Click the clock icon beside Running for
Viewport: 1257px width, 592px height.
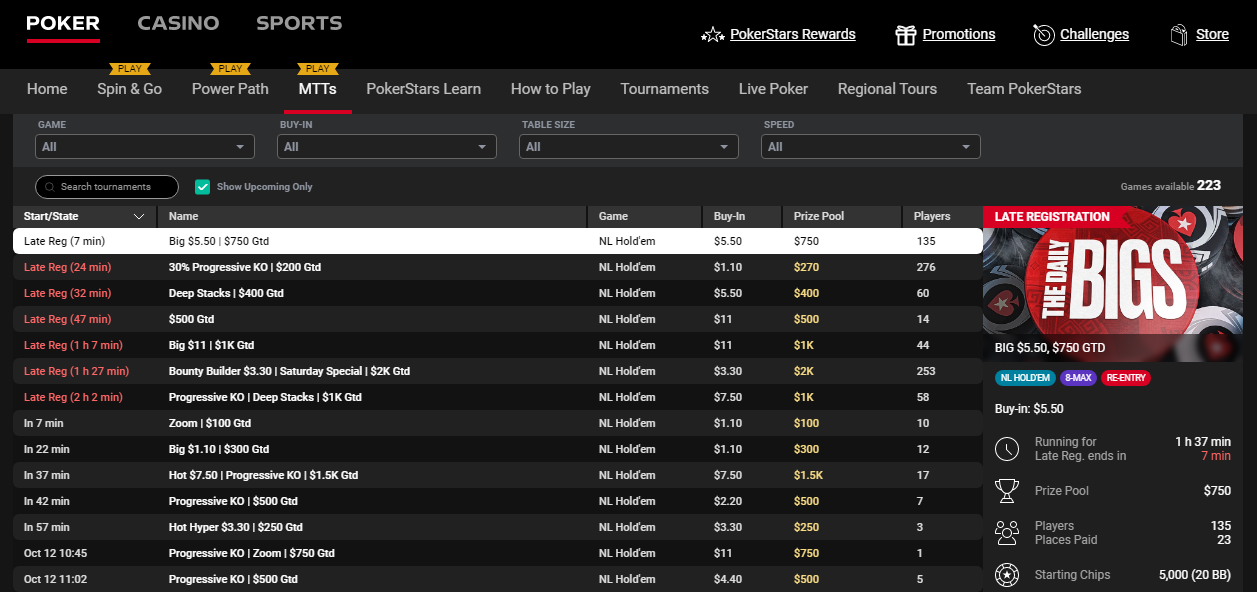(1007, 449)
